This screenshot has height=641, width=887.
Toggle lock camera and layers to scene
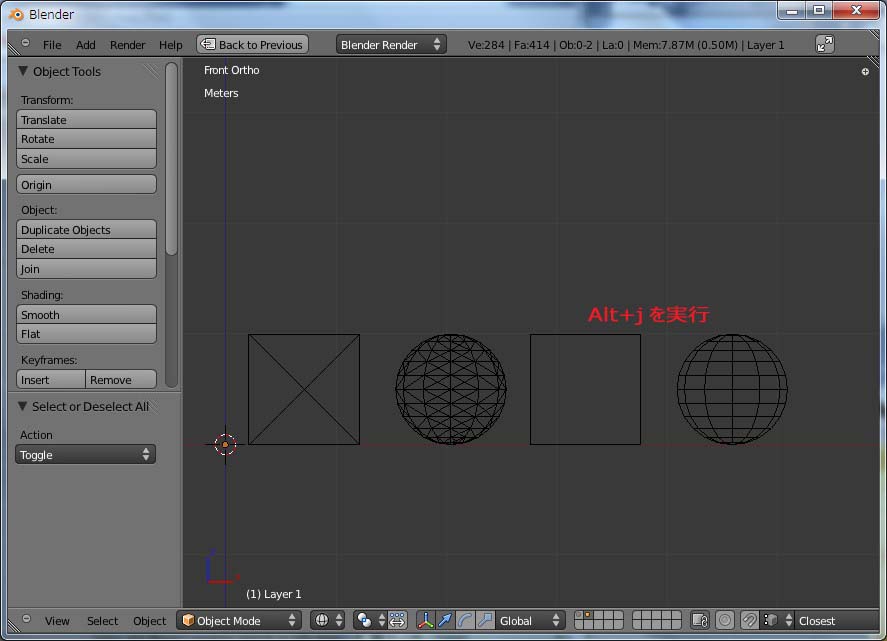coord(700,621)
